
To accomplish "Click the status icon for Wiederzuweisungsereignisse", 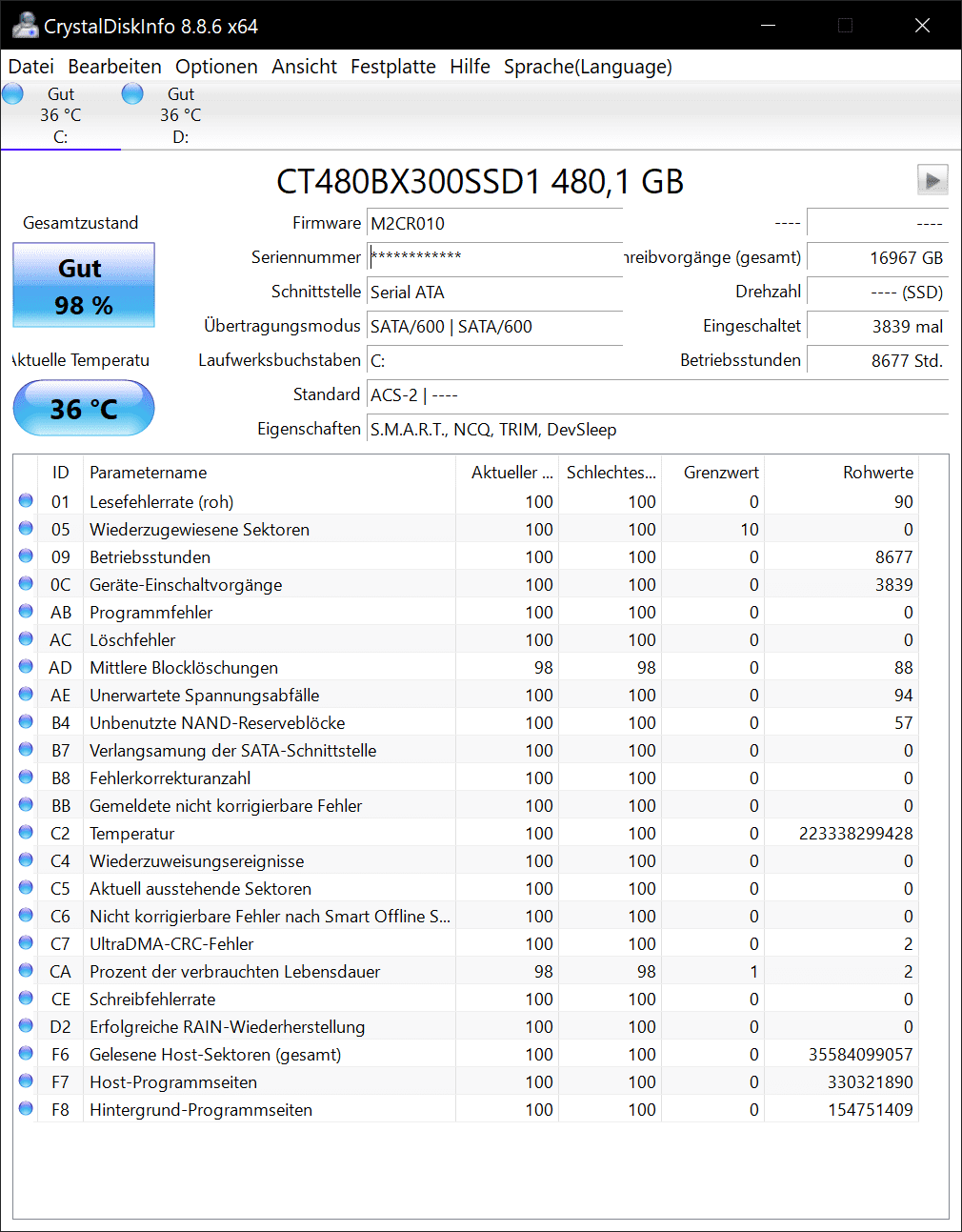I will tap(26, 859).
